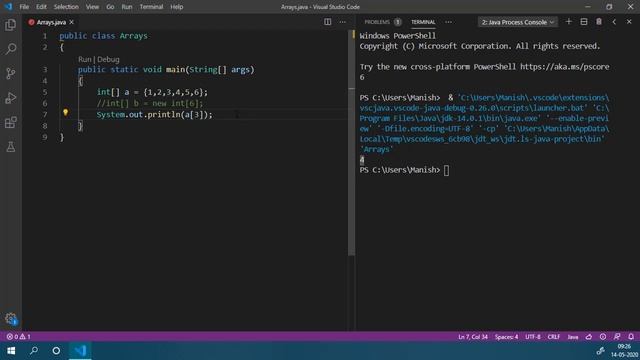Open the File menu

click(24, 7)
